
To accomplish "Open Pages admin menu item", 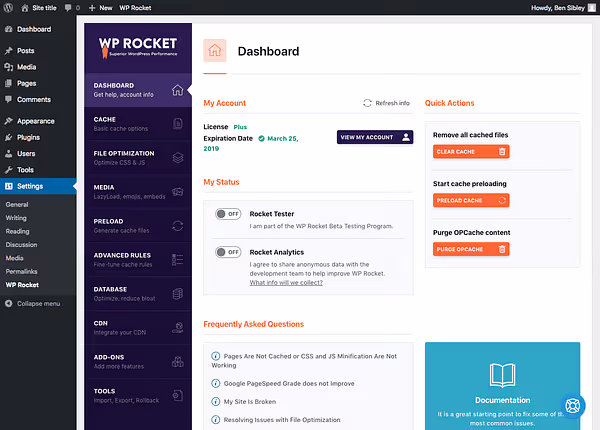I will (38, 83).
